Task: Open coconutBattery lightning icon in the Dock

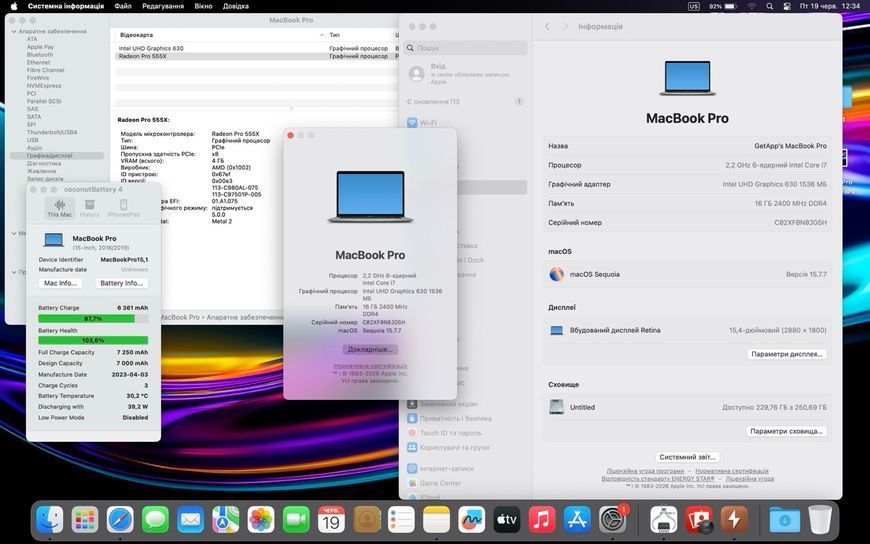Action: click(734, 520)
